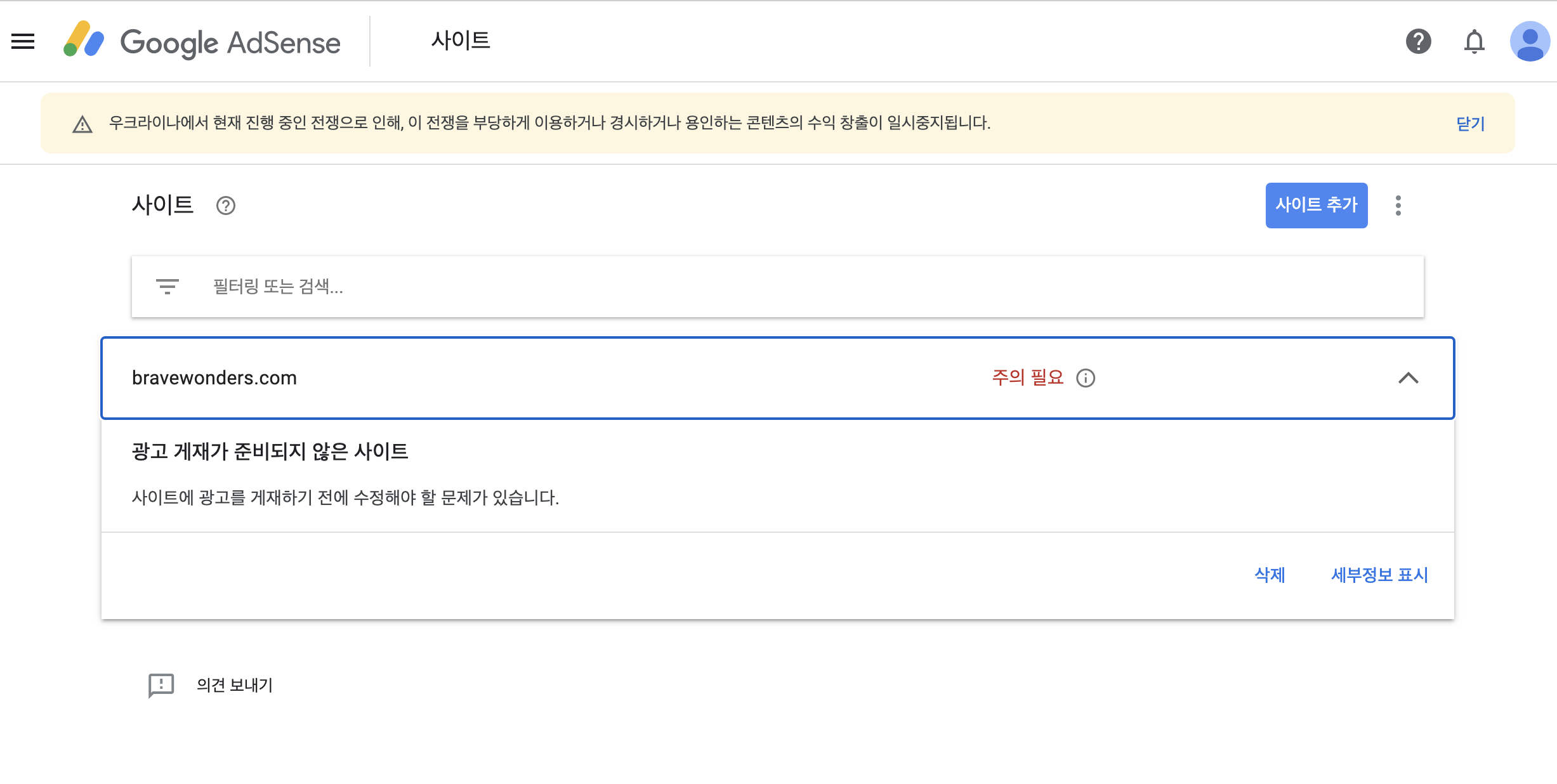
Task: Click the 사이트 추가 button
Action: coord(1316,206)
